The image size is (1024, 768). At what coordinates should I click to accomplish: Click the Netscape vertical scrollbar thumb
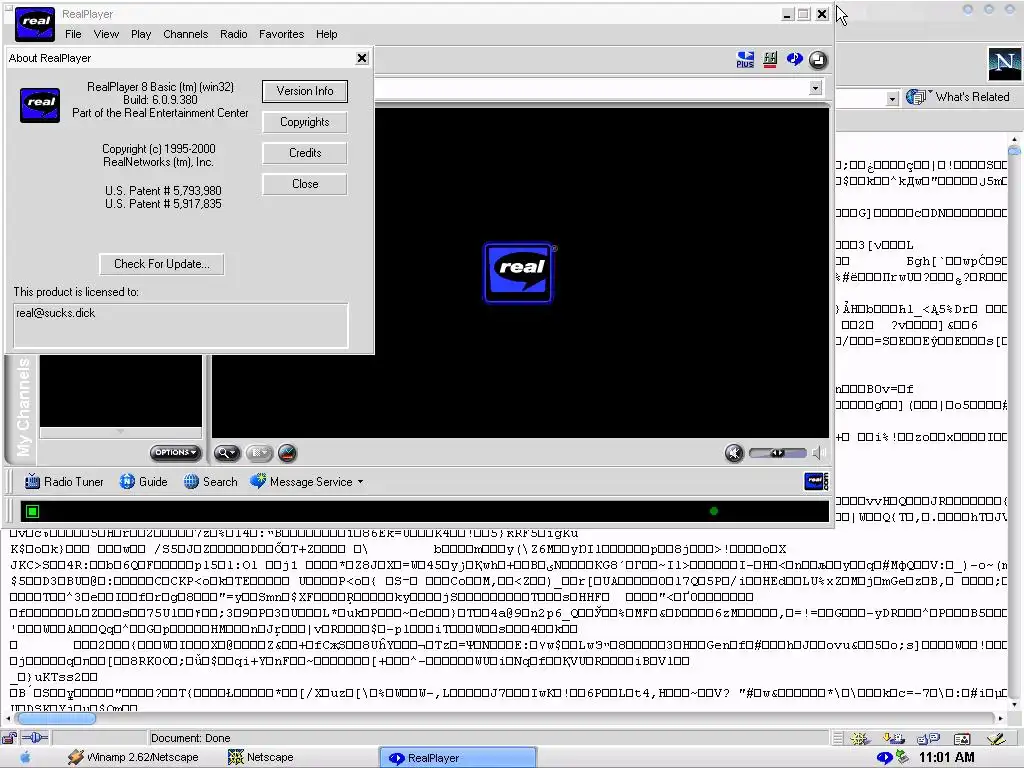tap(1014, 150)
